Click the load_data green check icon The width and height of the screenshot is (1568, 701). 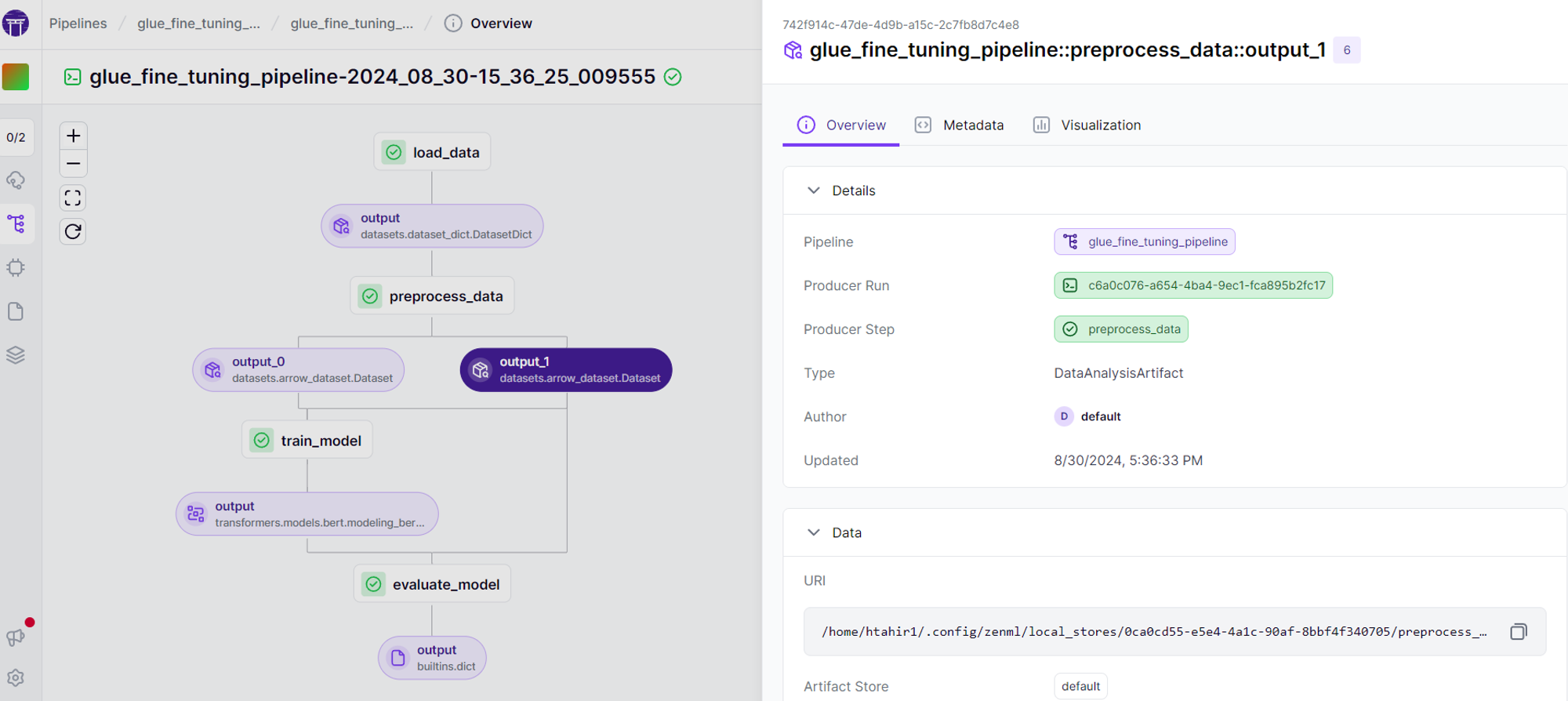[394, 152]
